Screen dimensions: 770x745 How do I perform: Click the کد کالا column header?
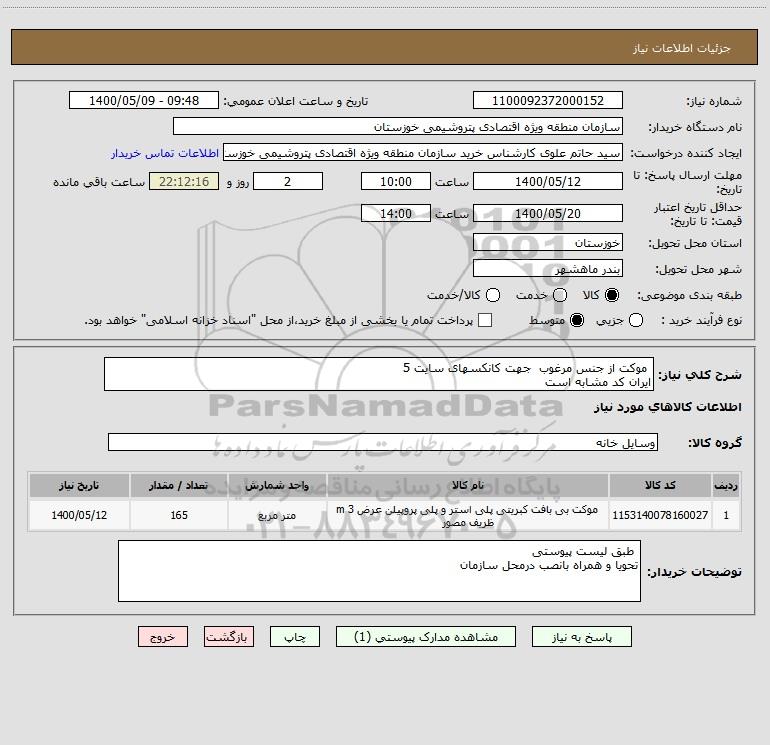(660, 485)
